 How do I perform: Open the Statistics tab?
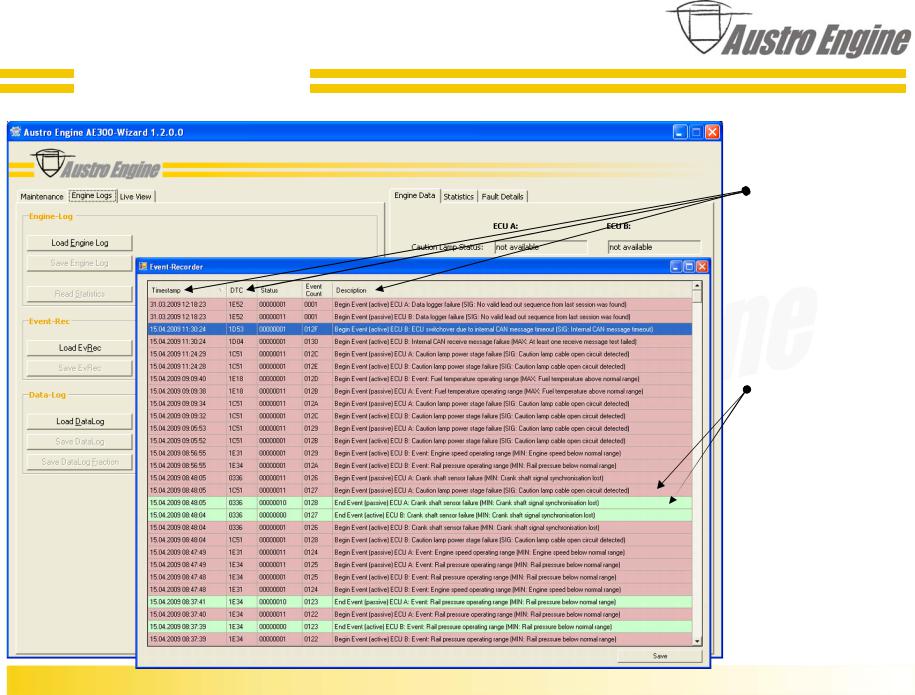459,197
